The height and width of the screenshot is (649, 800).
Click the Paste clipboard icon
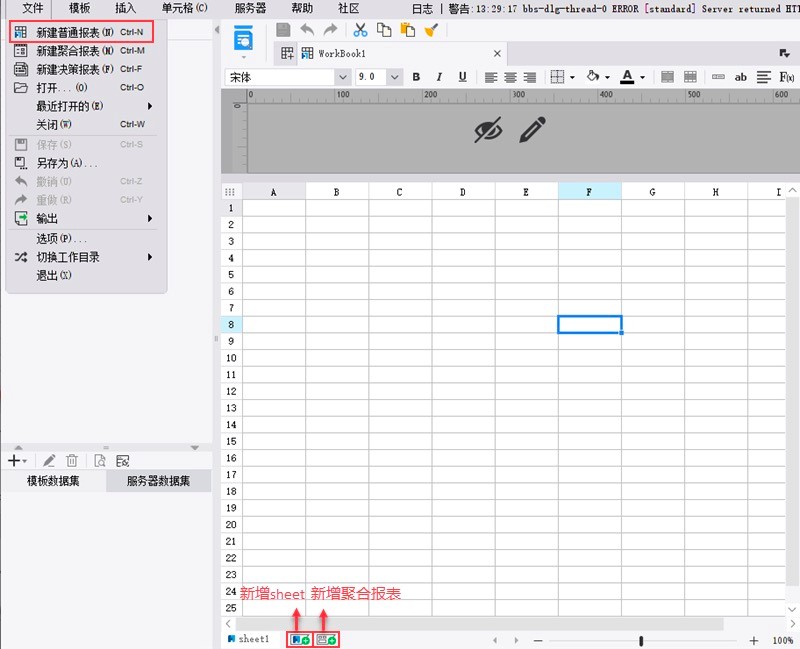click(407, 30)
